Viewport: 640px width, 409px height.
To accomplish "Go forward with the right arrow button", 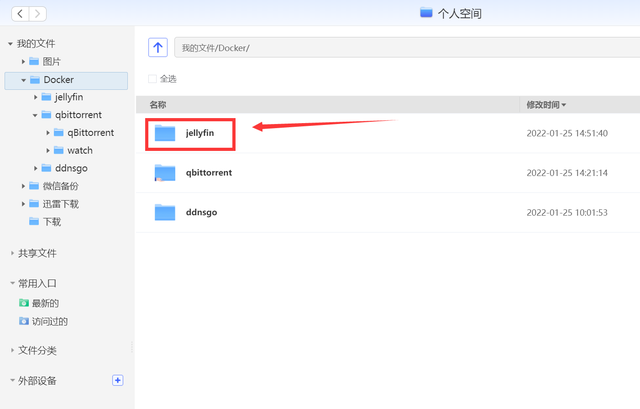I will coord(38,14).
